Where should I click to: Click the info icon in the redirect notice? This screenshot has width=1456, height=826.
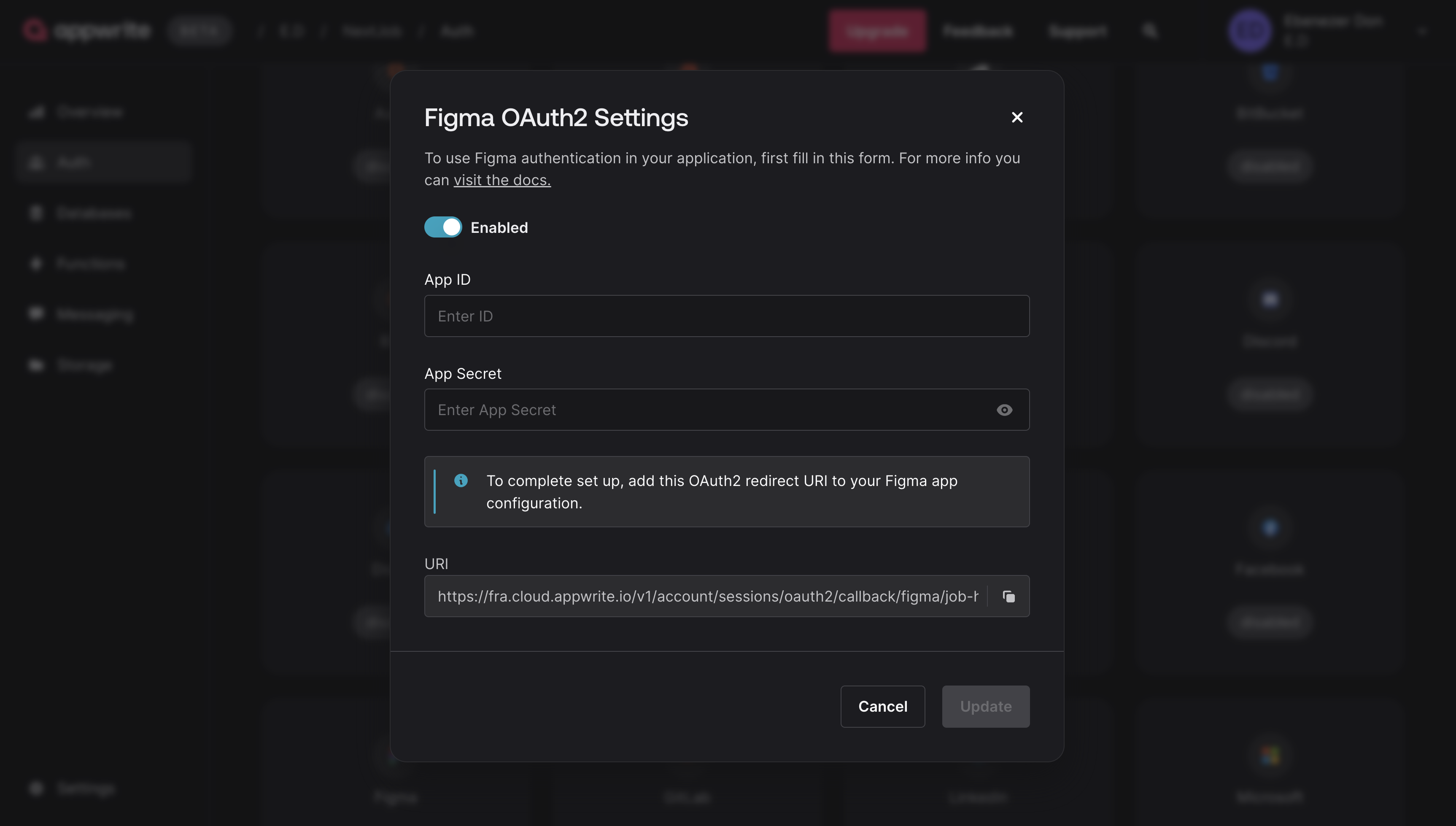461,480
